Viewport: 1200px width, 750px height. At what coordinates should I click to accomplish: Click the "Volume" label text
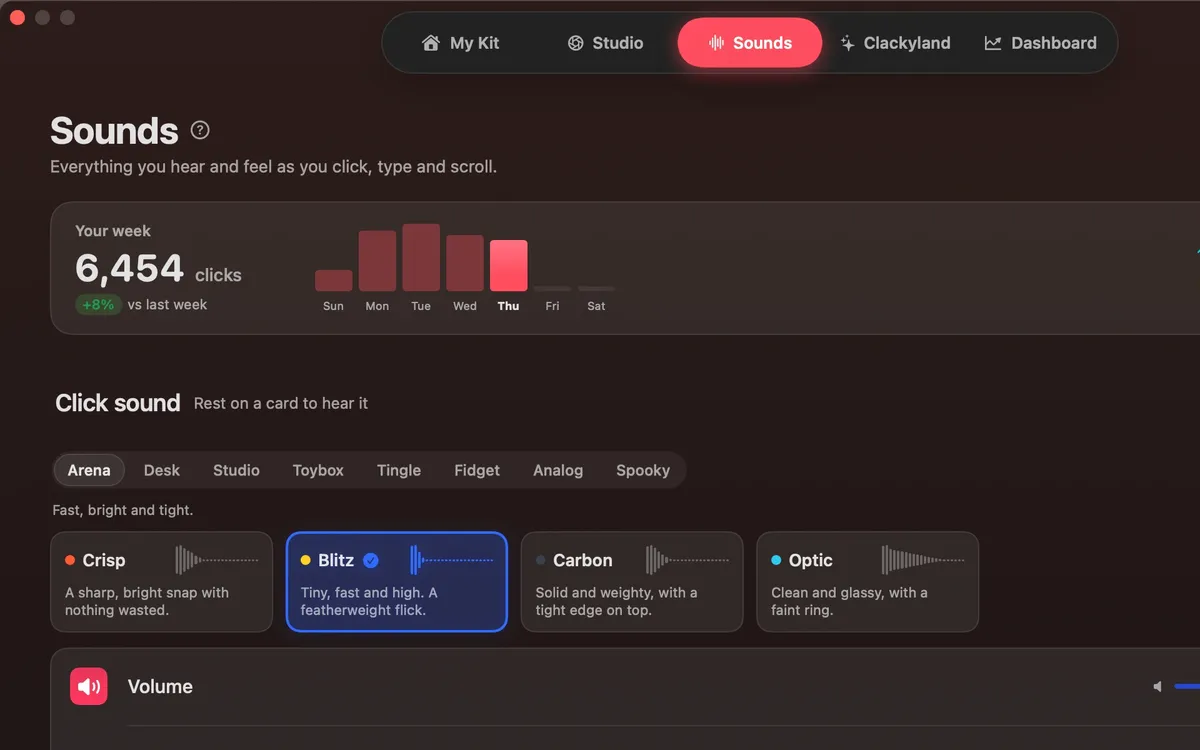coord(160,687)
